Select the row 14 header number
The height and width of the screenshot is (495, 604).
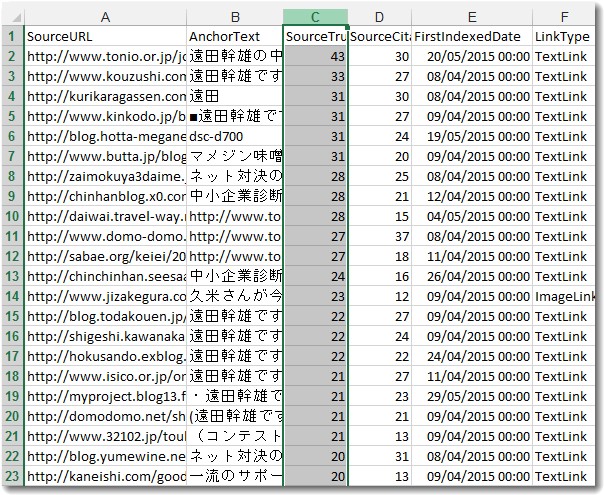[x=12, y=296]
